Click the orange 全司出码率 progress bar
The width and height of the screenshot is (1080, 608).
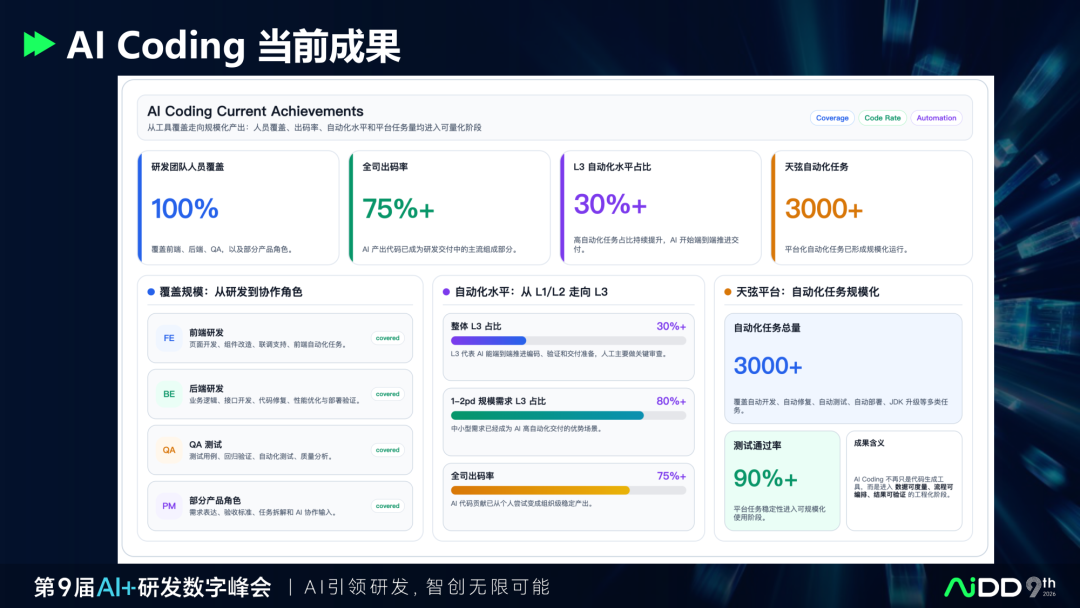click(x=568, y=490)
